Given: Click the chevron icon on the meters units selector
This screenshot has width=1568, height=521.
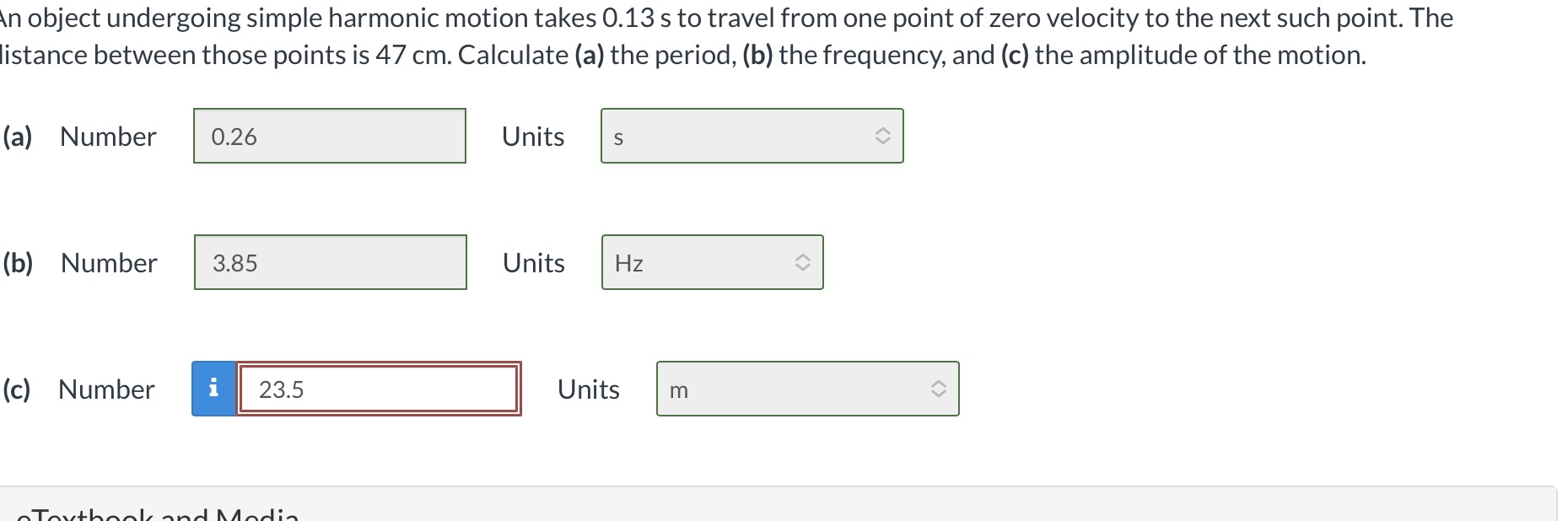Looking at the screenshot, I should [x=940, y=389].
